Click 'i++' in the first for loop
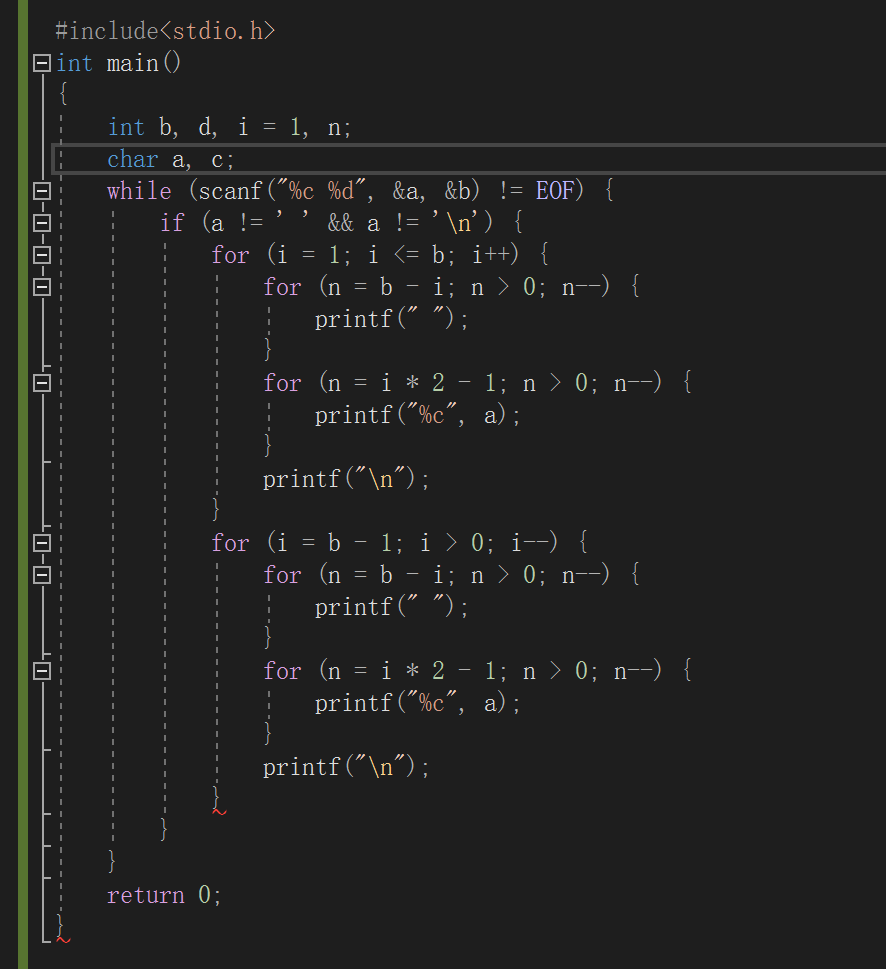Screen dimensions: 886x969 491,255
